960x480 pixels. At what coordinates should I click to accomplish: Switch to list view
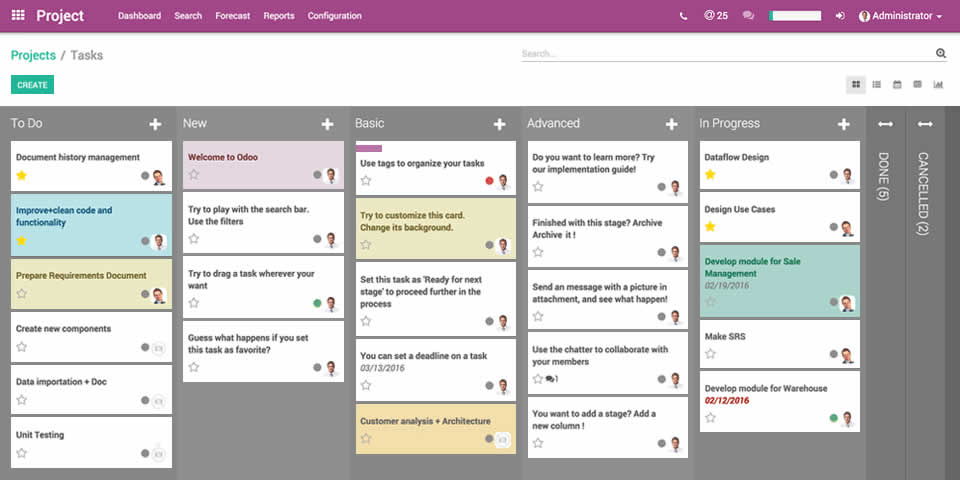click(876, 85)
